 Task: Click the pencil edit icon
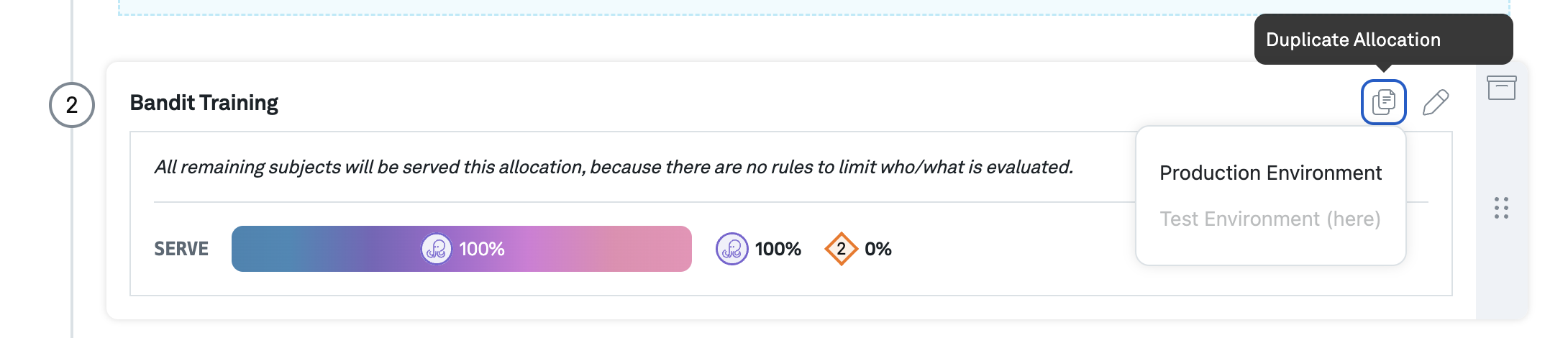[x=1436, y=102]
